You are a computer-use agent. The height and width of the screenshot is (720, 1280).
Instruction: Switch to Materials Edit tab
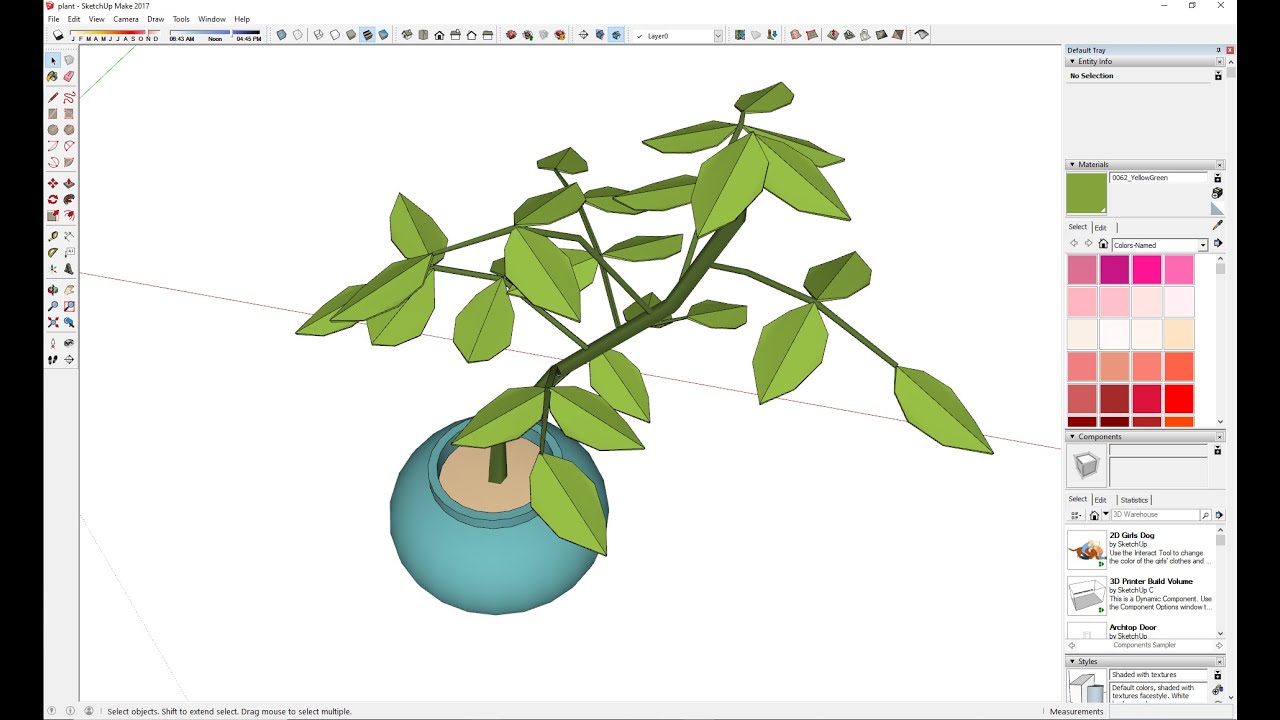[x=1100, y=227]
